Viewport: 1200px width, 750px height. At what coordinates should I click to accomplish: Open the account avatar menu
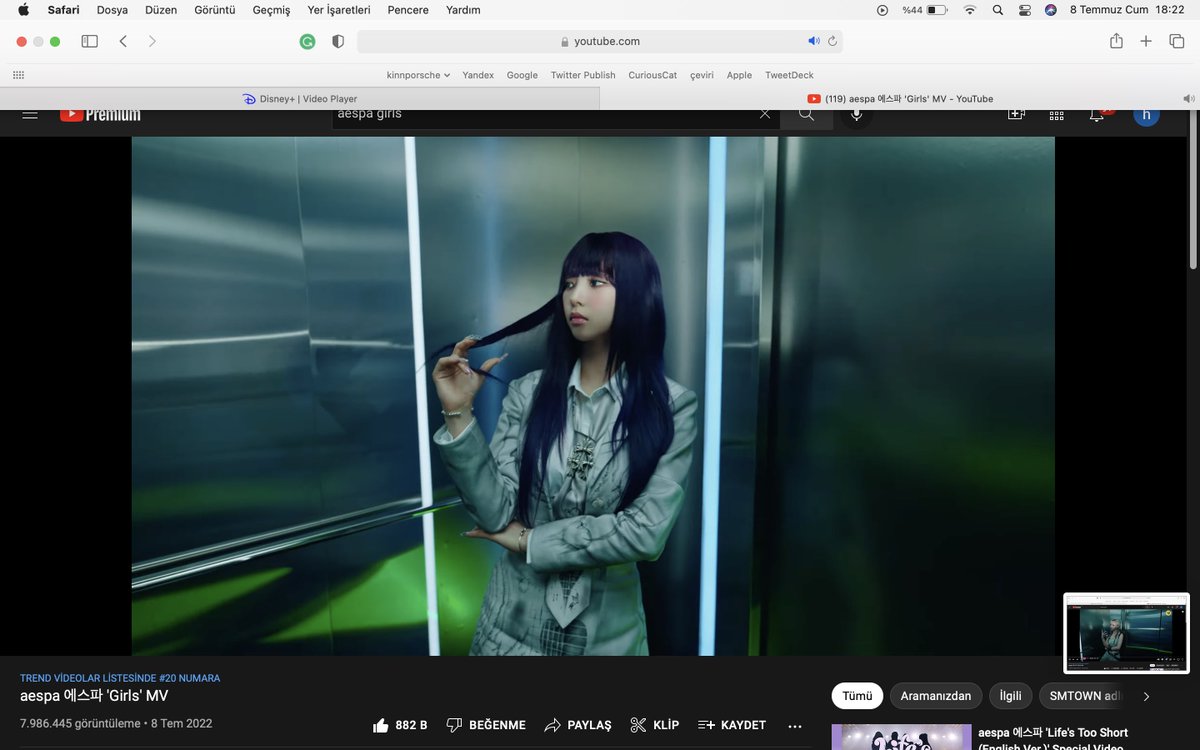pos(1146,116)
